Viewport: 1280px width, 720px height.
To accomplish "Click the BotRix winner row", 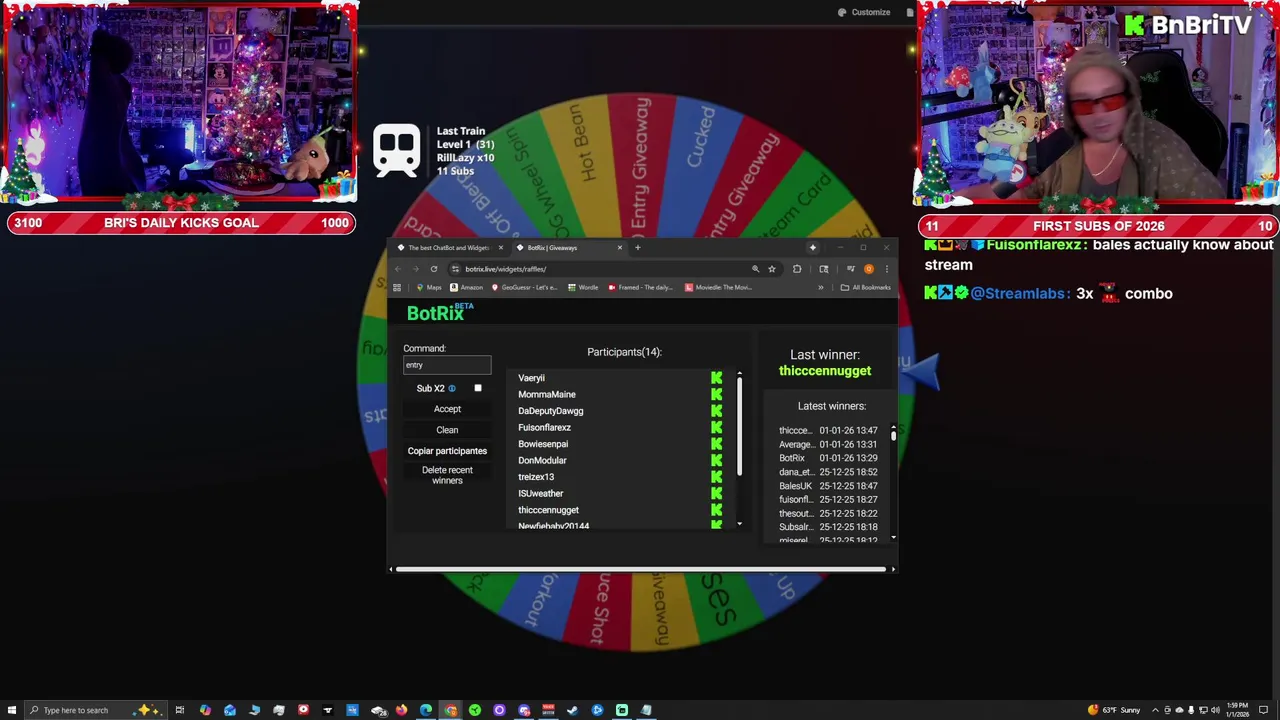I will coord(828,458).
